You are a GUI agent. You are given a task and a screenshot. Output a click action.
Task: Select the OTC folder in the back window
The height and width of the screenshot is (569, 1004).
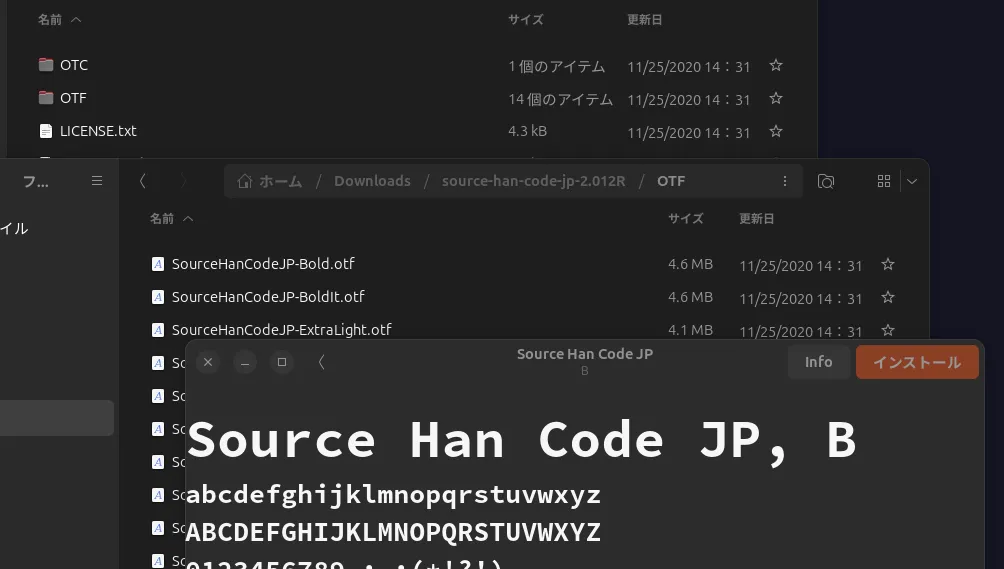(74, 65)
